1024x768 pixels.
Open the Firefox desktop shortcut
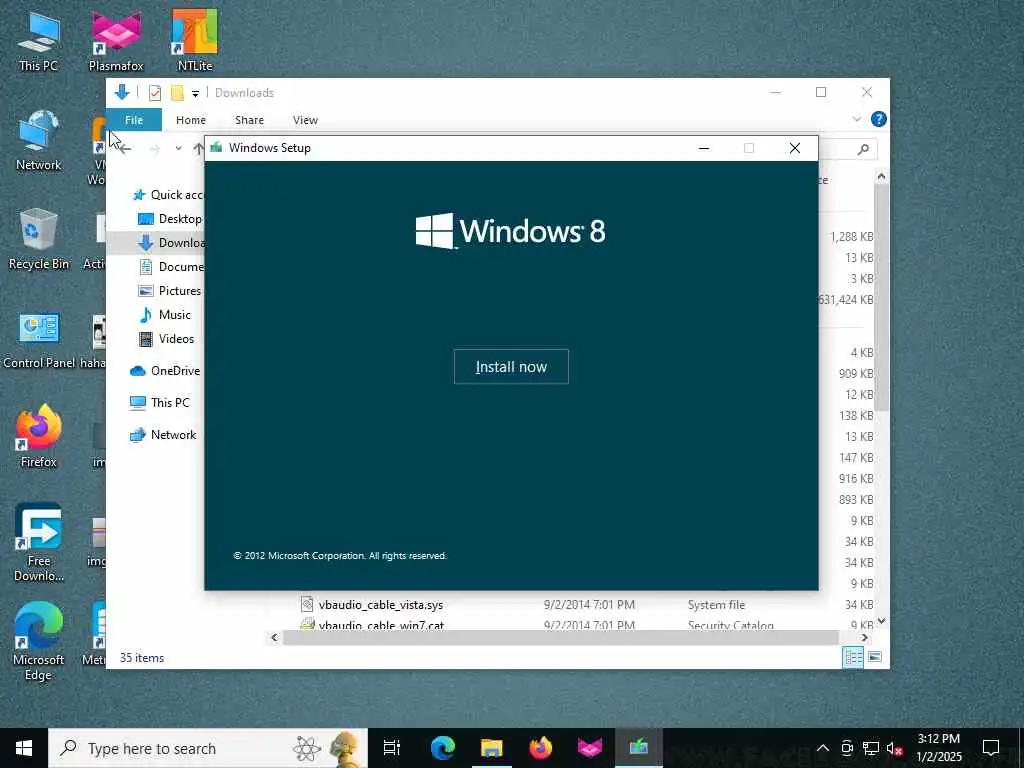point(39,436)
